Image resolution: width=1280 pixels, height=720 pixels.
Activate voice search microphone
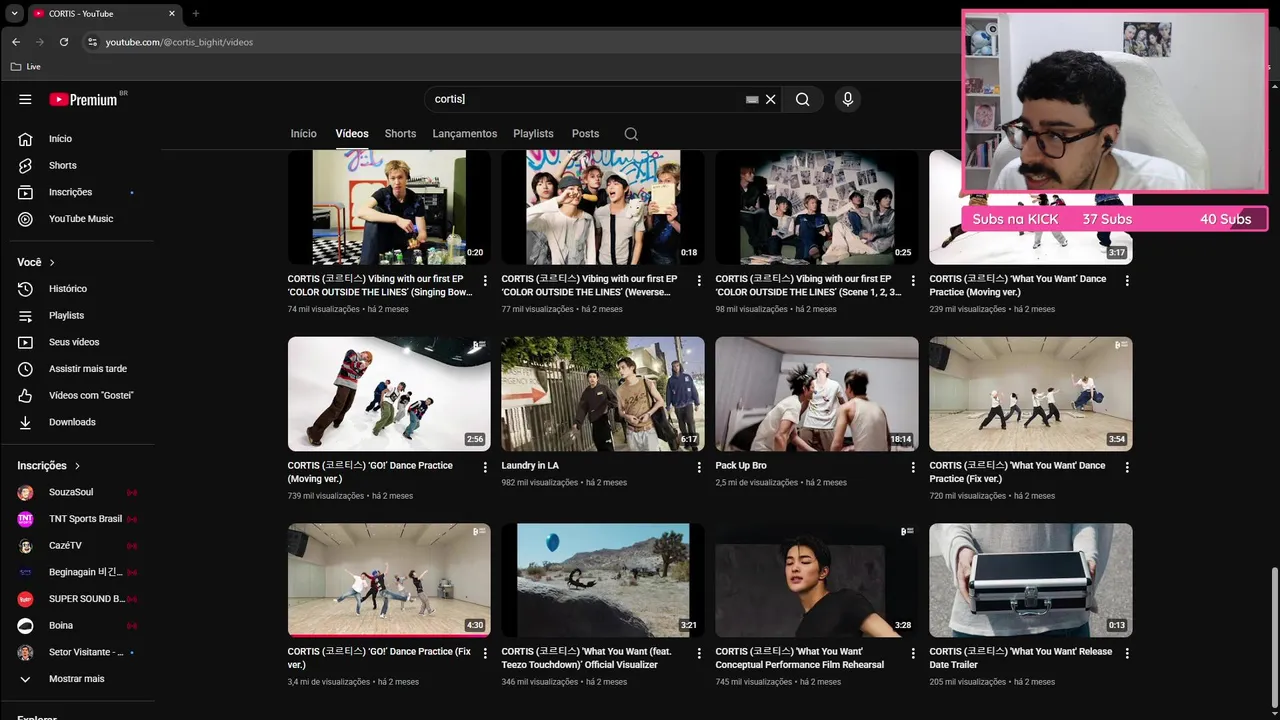pyautogui.click(x=848, y=99)
